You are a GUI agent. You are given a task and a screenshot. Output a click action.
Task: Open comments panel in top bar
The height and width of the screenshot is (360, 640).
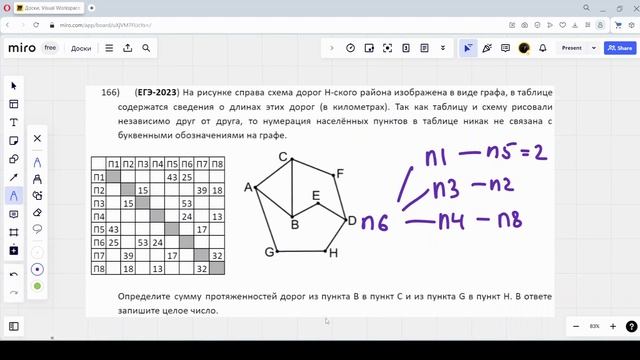point(505,48)
